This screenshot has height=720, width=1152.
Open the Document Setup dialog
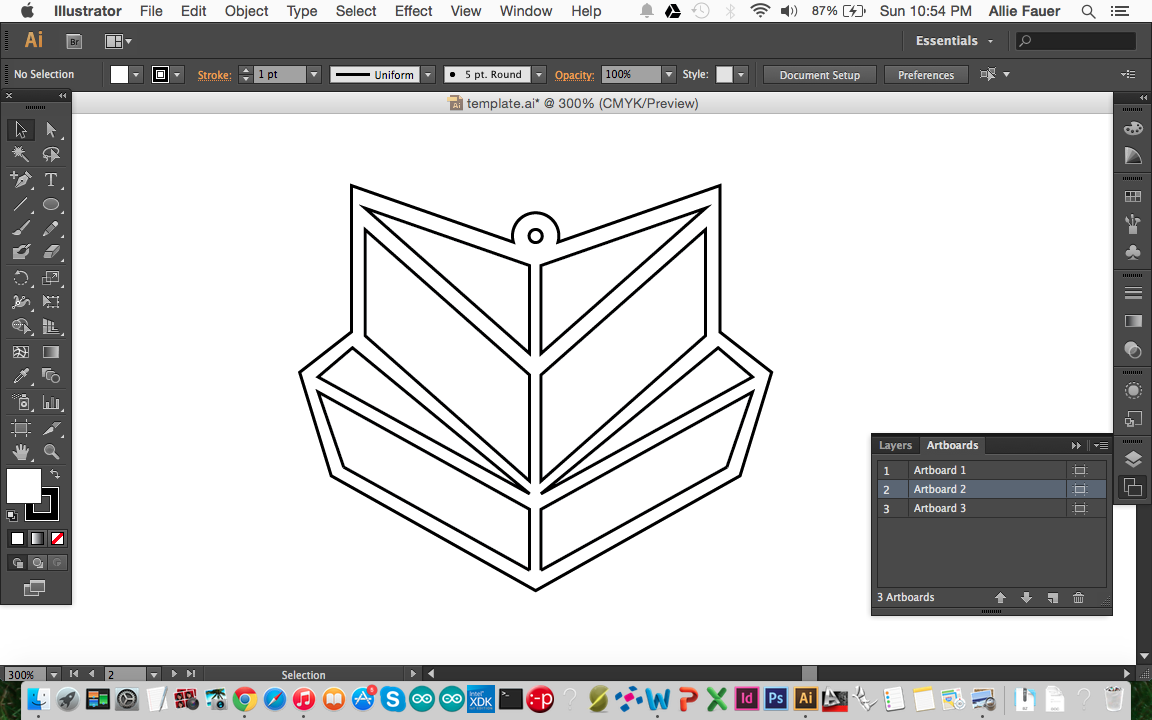pos(819,74)
